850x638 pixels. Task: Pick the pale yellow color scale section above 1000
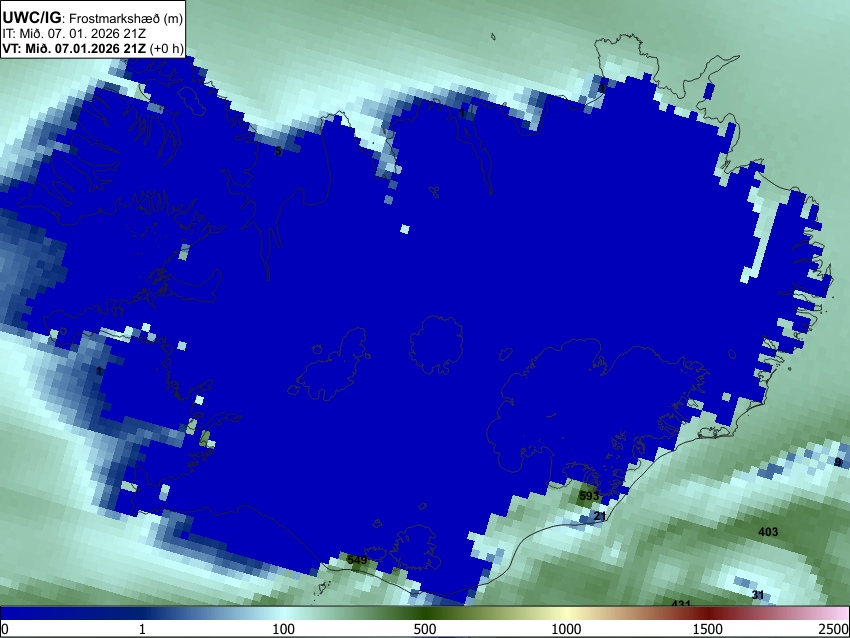pyautogui.click(x=566, y=614)
